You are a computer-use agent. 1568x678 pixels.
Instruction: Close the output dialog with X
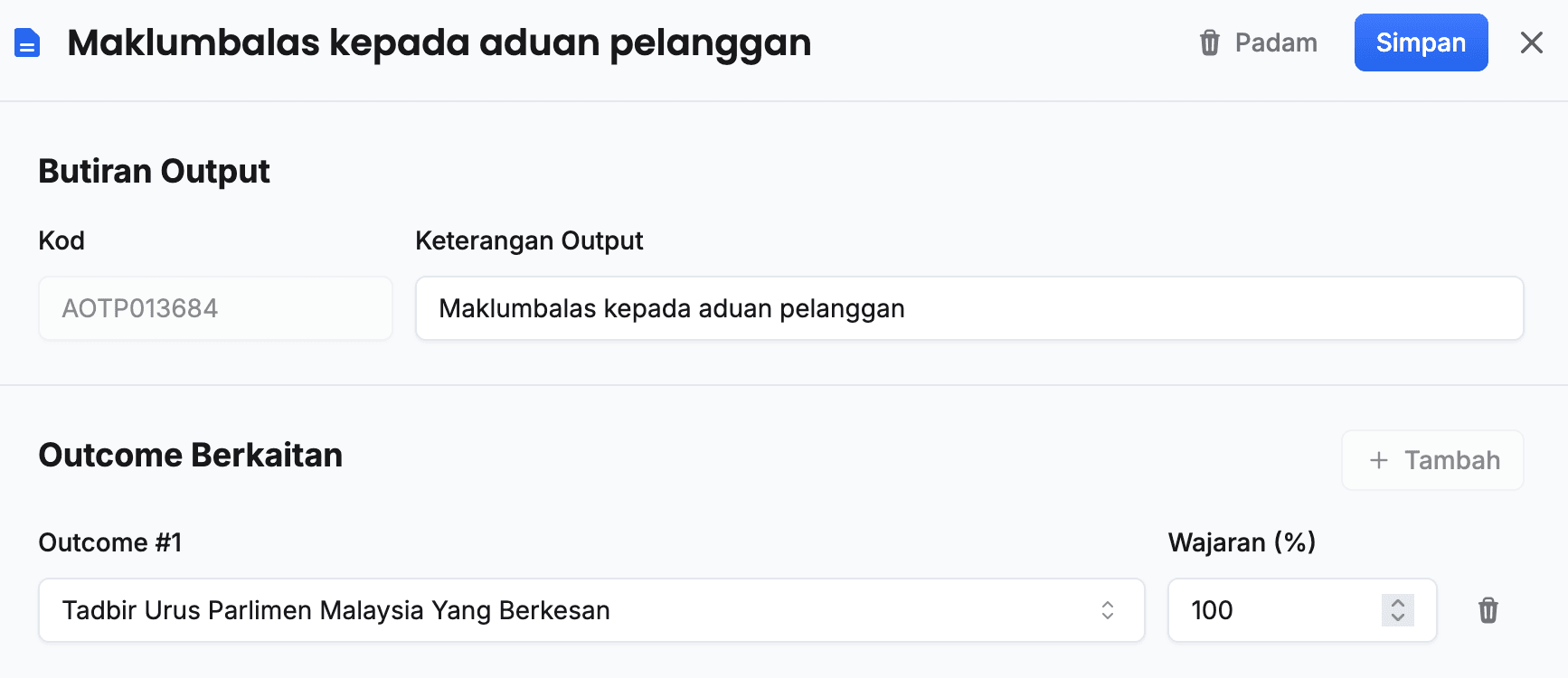point(1531,42)
